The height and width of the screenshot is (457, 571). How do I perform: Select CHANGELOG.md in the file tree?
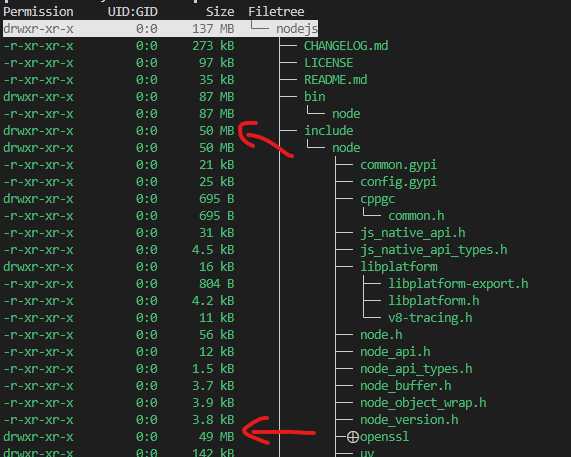click(x=346, y=46)
